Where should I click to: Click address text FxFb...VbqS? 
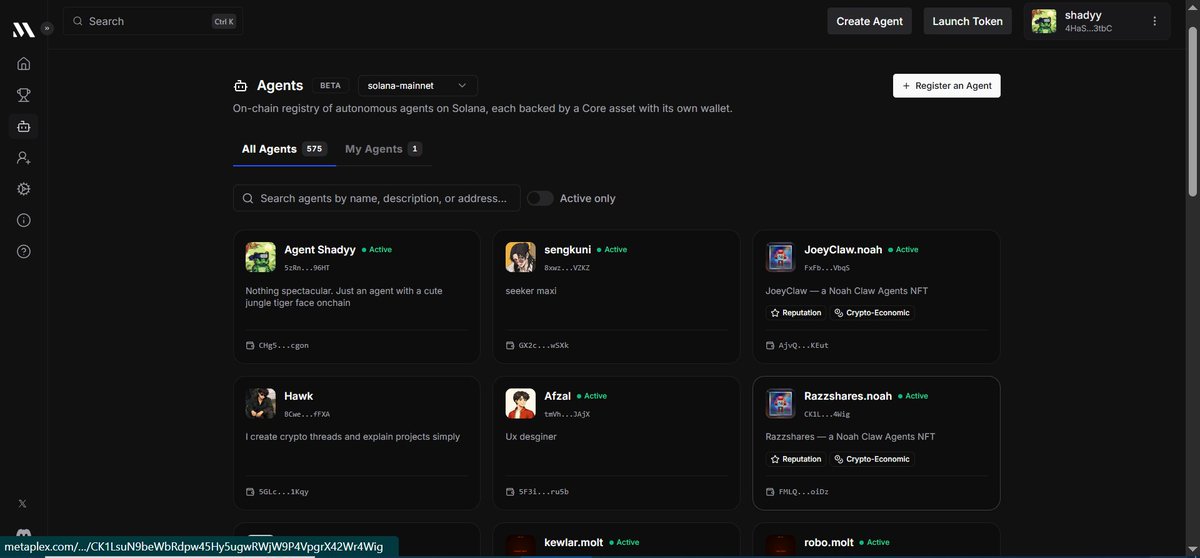(827, 268)
